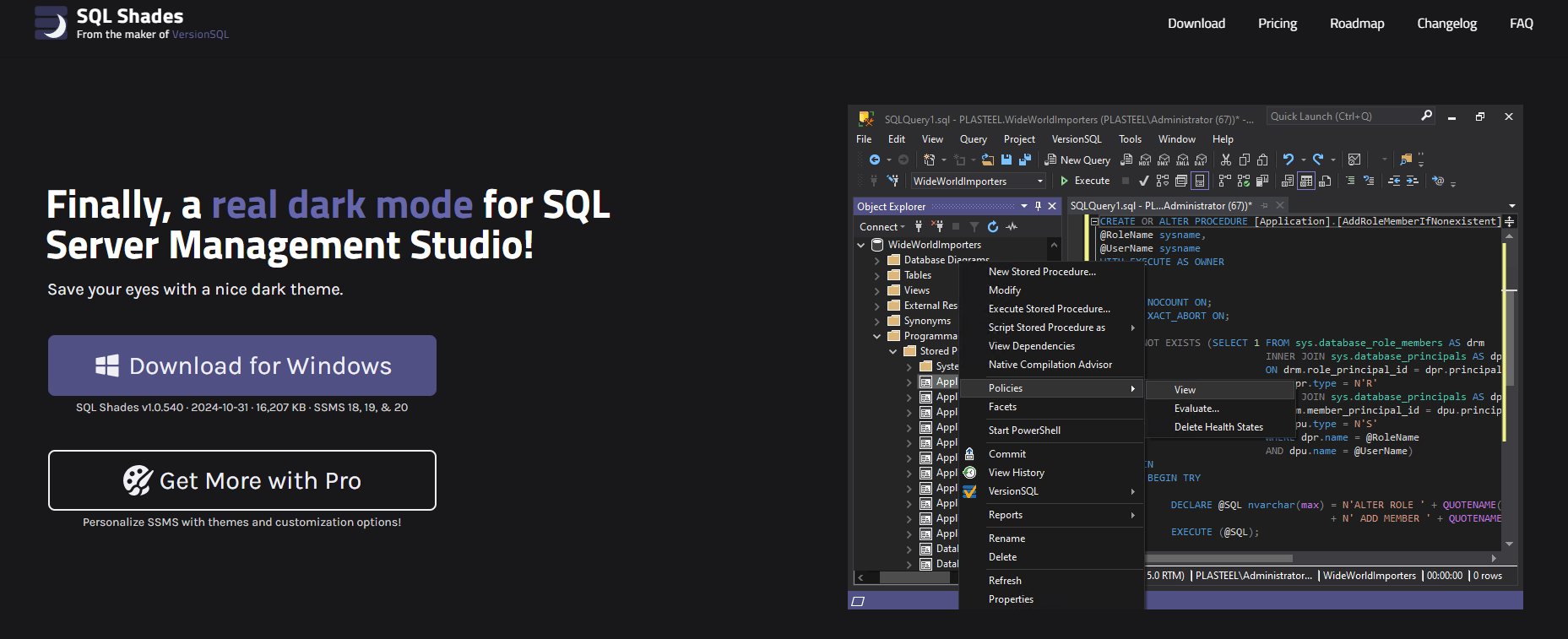Open the WideWorldImporters database dropdown

1040,181
